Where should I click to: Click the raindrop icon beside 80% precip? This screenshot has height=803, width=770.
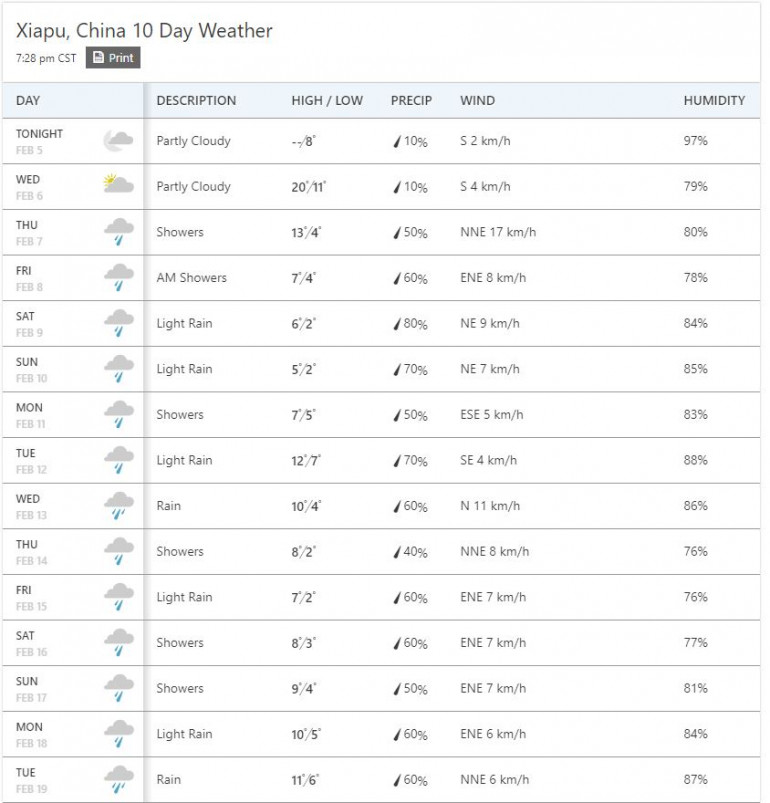point(396,324)
